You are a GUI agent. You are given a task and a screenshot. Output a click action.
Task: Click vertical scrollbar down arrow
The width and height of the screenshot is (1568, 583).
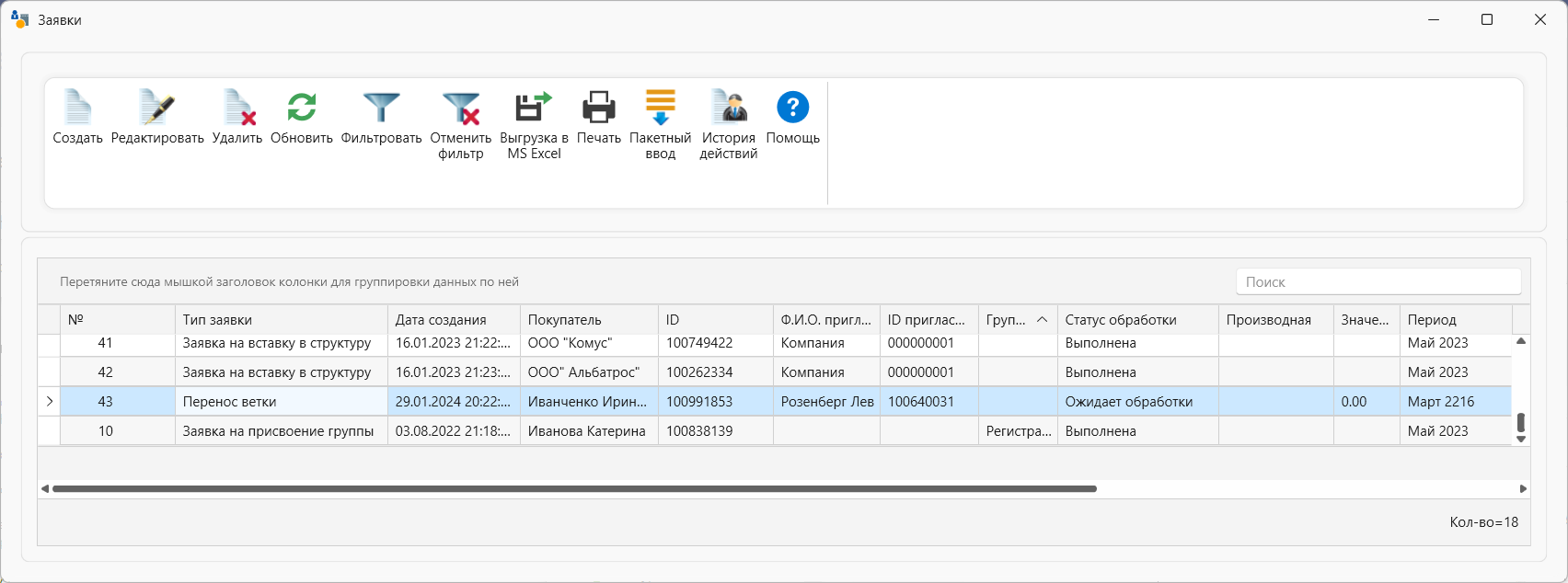[1521, 440]
